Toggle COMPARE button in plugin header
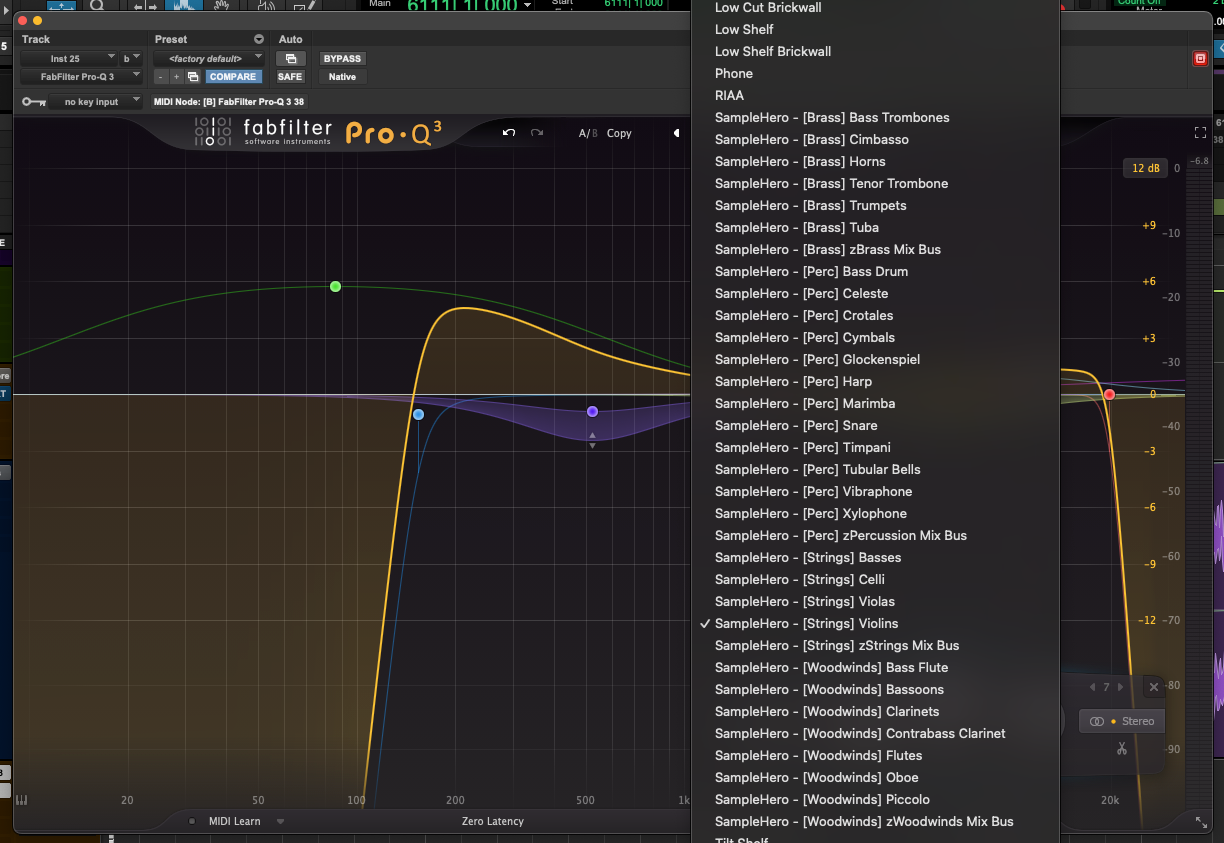Viewport: 1224px width, 843px height. (x=232, y=77)
